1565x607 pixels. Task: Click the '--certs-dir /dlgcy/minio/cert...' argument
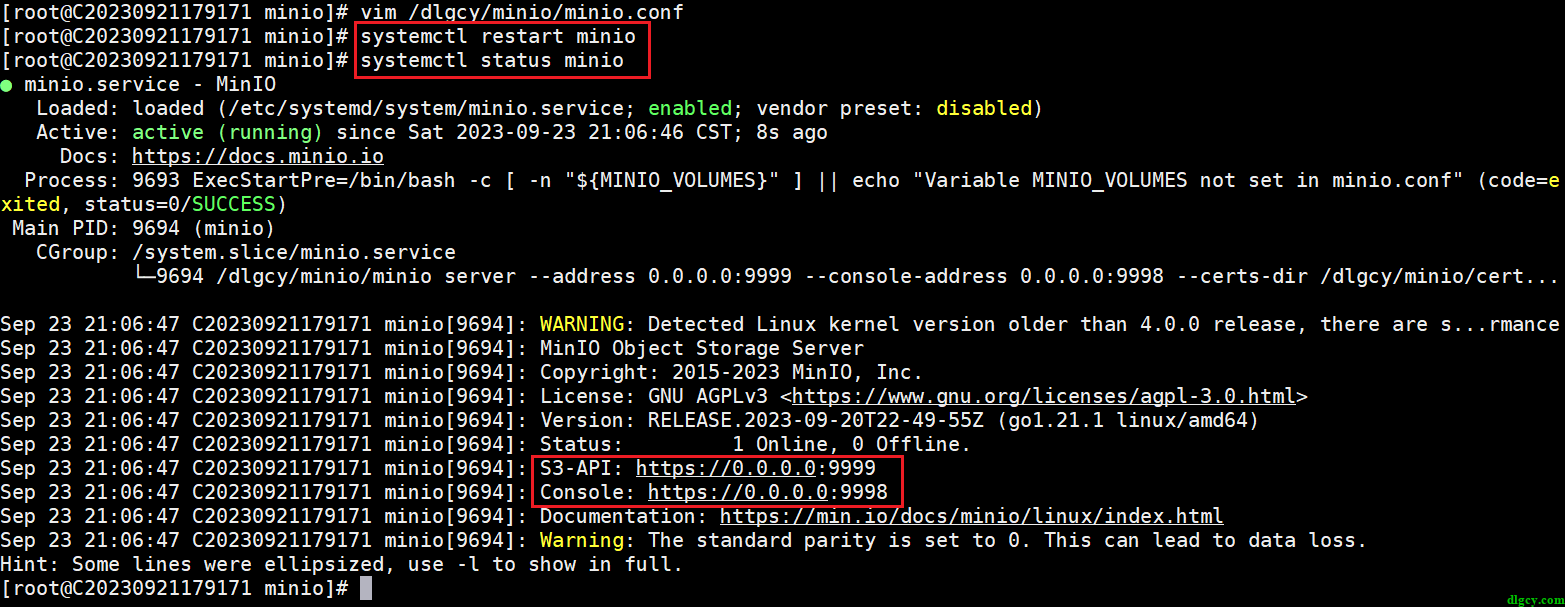pyautogui.click(x=1368, y=276)
